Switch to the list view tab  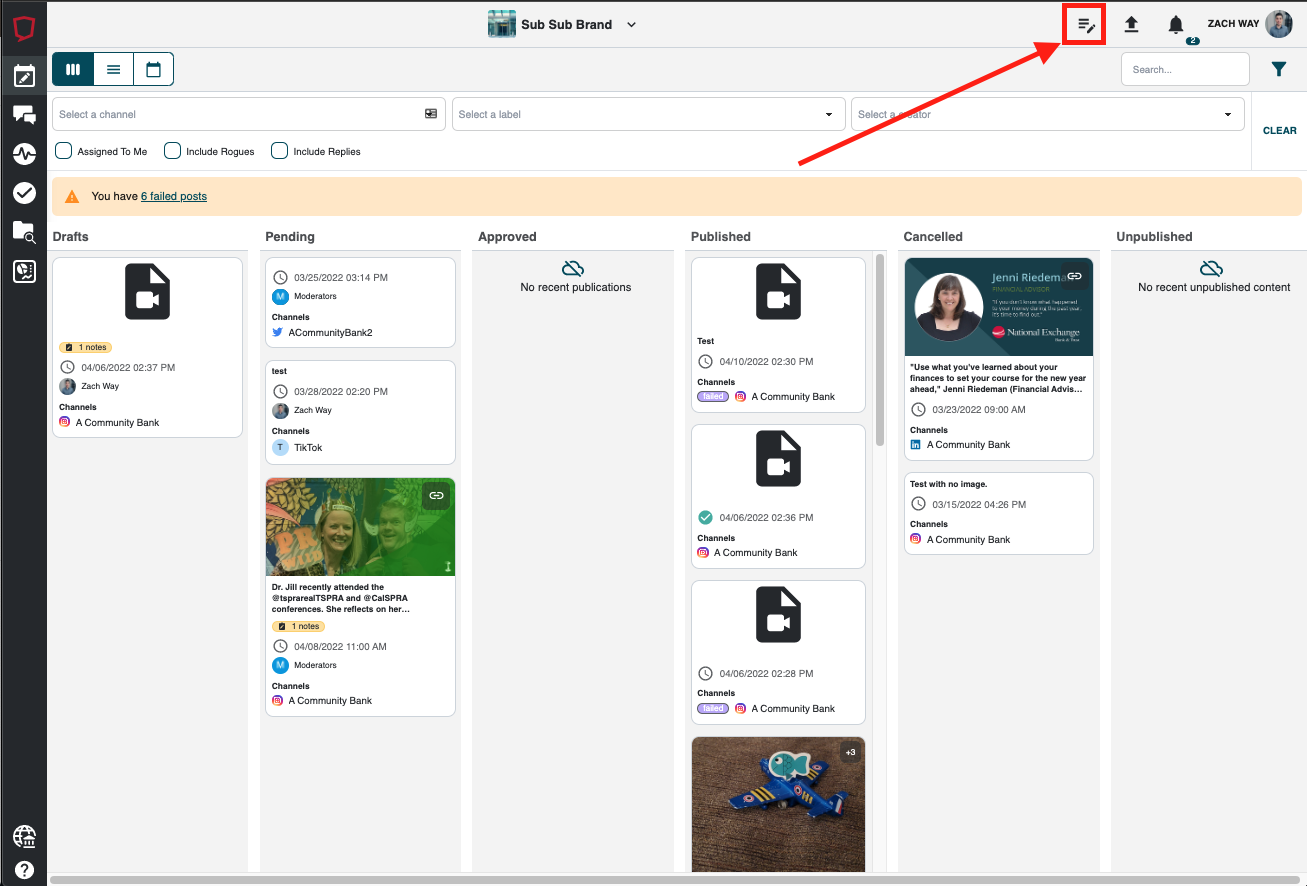pyautogui.click(x=113, y=69)
